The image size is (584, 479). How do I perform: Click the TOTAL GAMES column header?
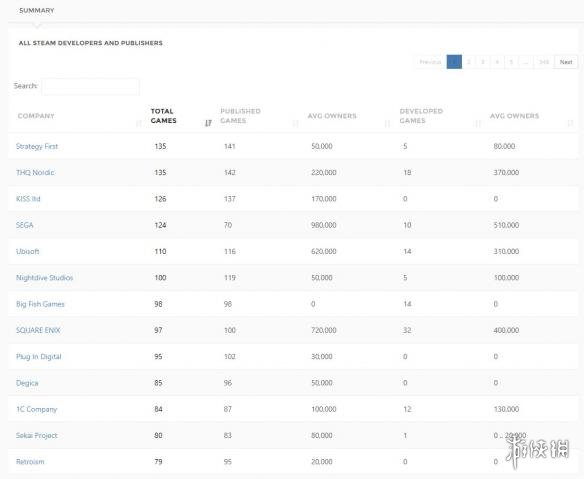pos(164,116)
